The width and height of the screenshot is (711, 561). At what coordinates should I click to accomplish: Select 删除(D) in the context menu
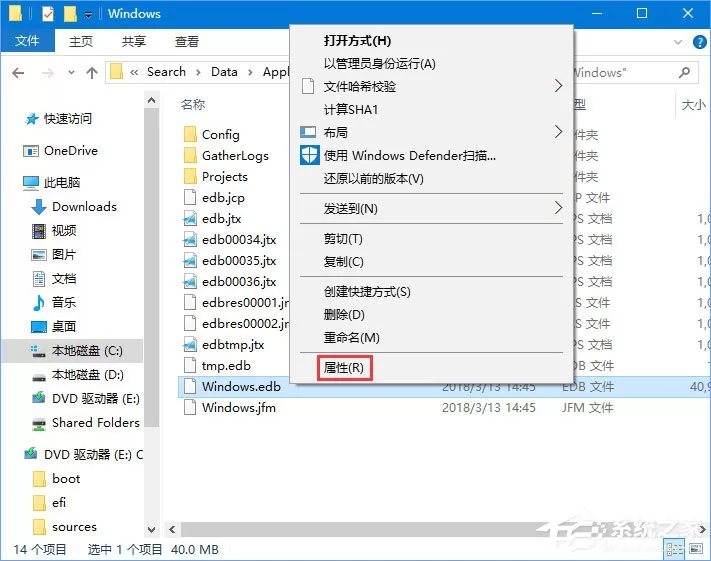(344, 315)
